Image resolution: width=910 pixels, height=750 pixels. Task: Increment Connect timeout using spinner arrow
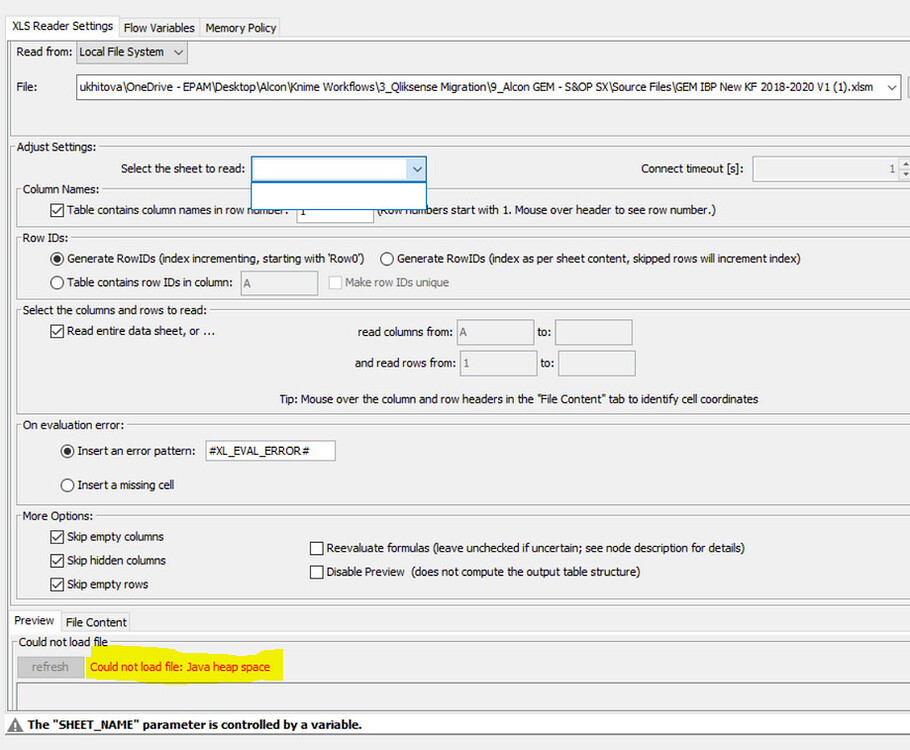904,164
